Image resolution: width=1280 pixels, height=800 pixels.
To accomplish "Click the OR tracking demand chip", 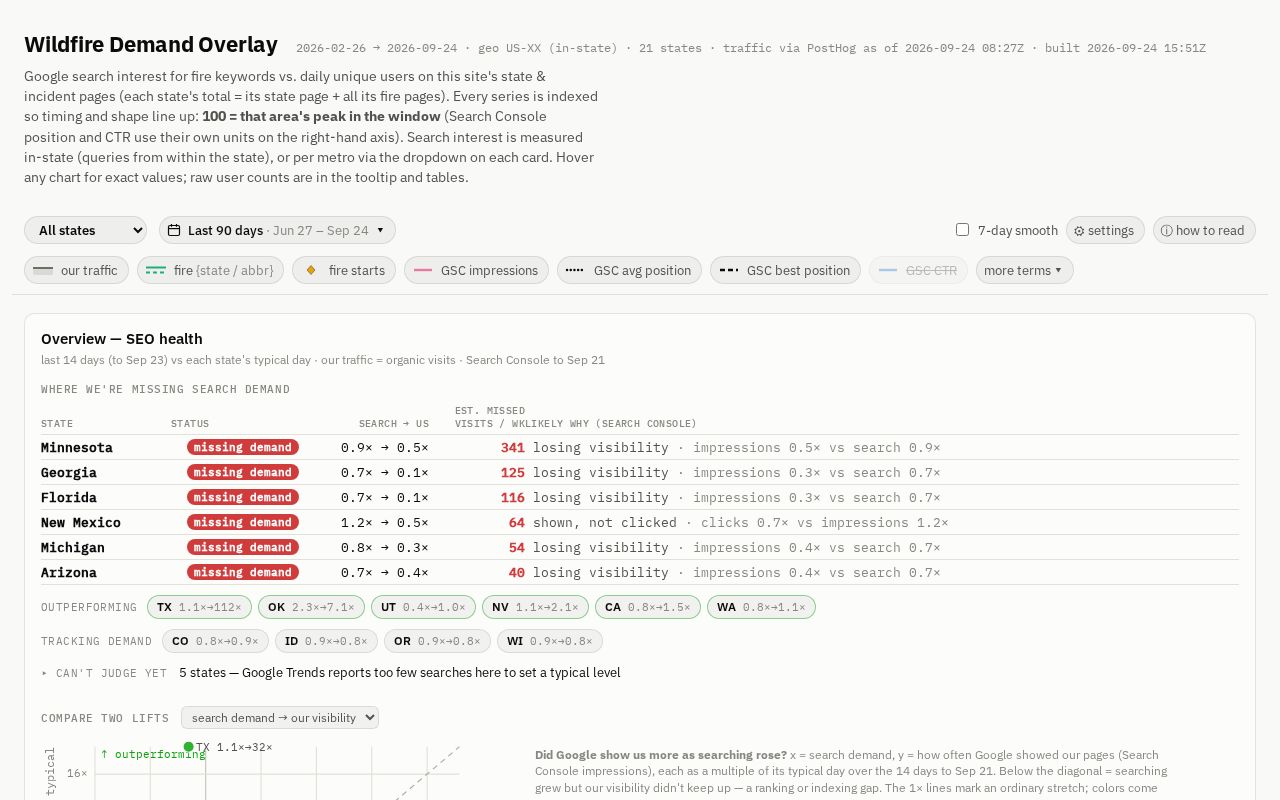I will (437, 641).
